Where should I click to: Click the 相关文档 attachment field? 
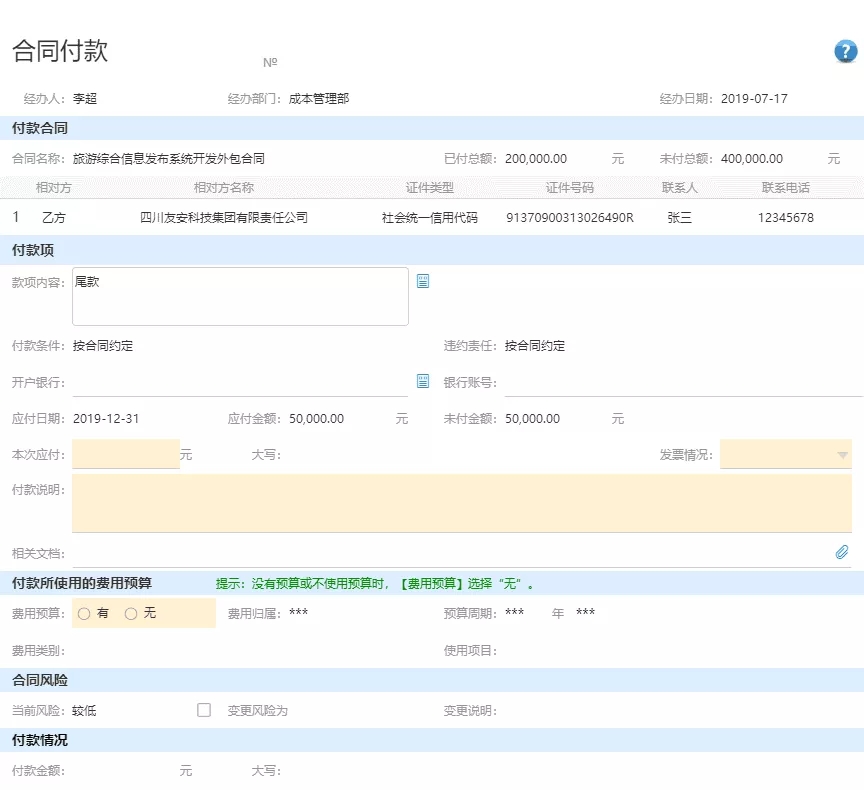pos(462,553)
